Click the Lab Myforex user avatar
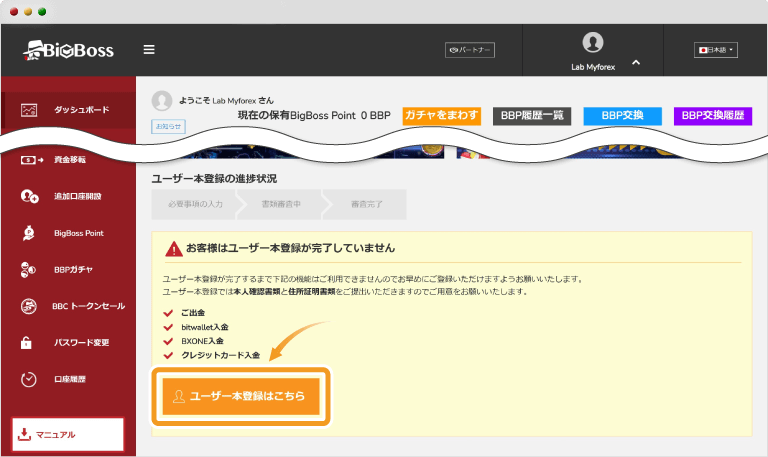This screenshot has height=457, width=768. pyautogui.click(x=593, y=42)
